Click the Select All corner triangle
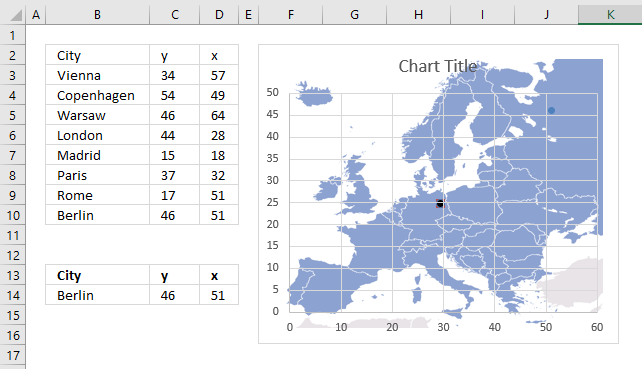This screenshot has height=369, width=642. (16, 15)
